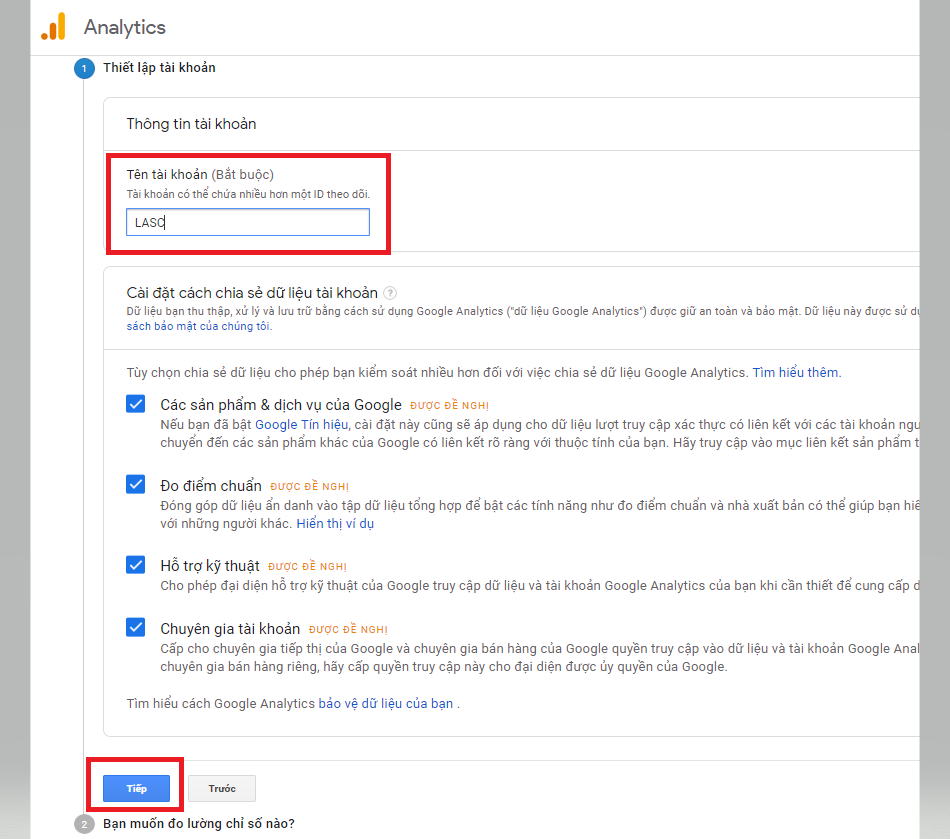Uncheck the 'Hỗ trợ kỹ thuật' option
The width and height of the screenshot is (950, 839).
tap(135, 565)
